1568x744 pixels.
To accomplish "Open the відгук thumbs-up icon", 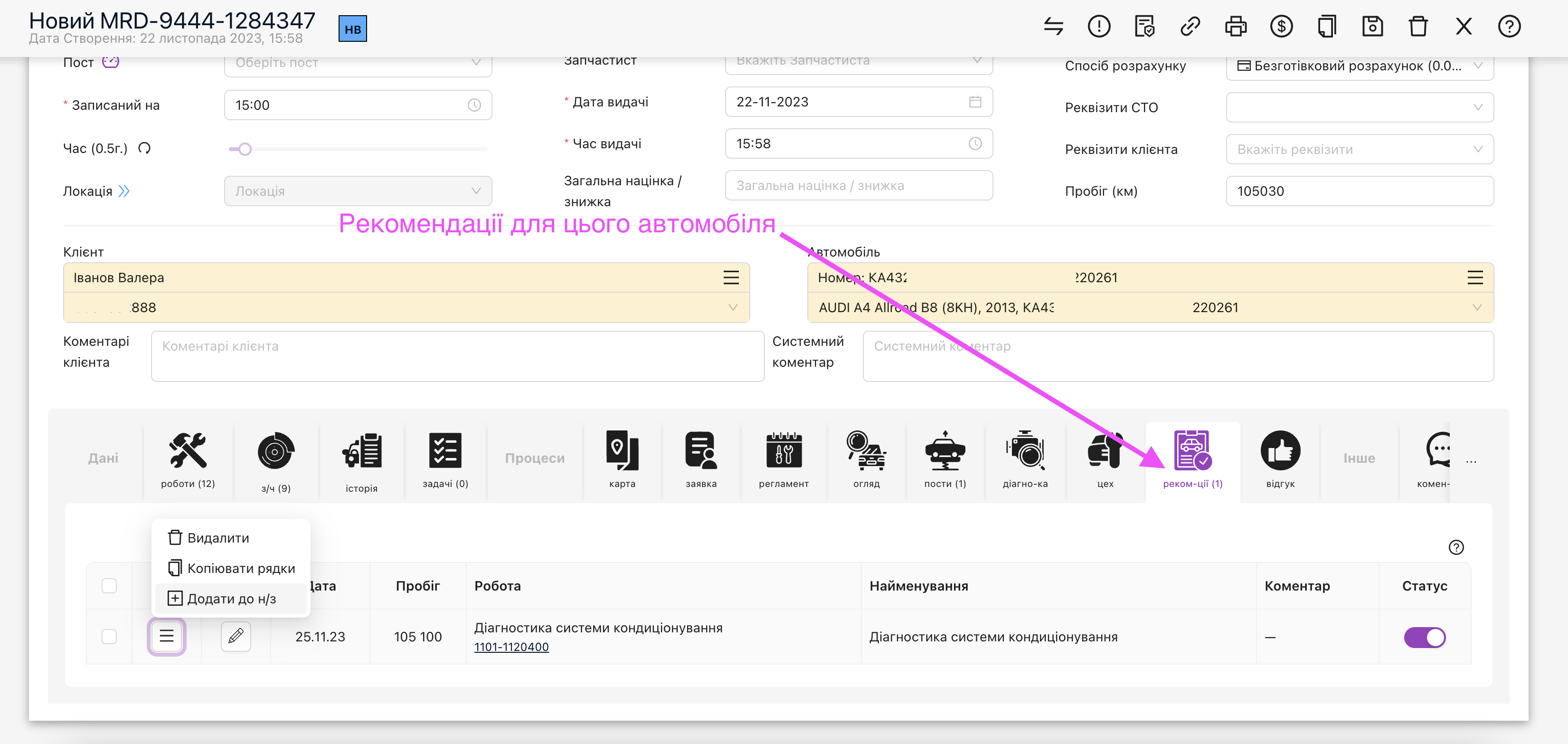I will (1280, 460).
